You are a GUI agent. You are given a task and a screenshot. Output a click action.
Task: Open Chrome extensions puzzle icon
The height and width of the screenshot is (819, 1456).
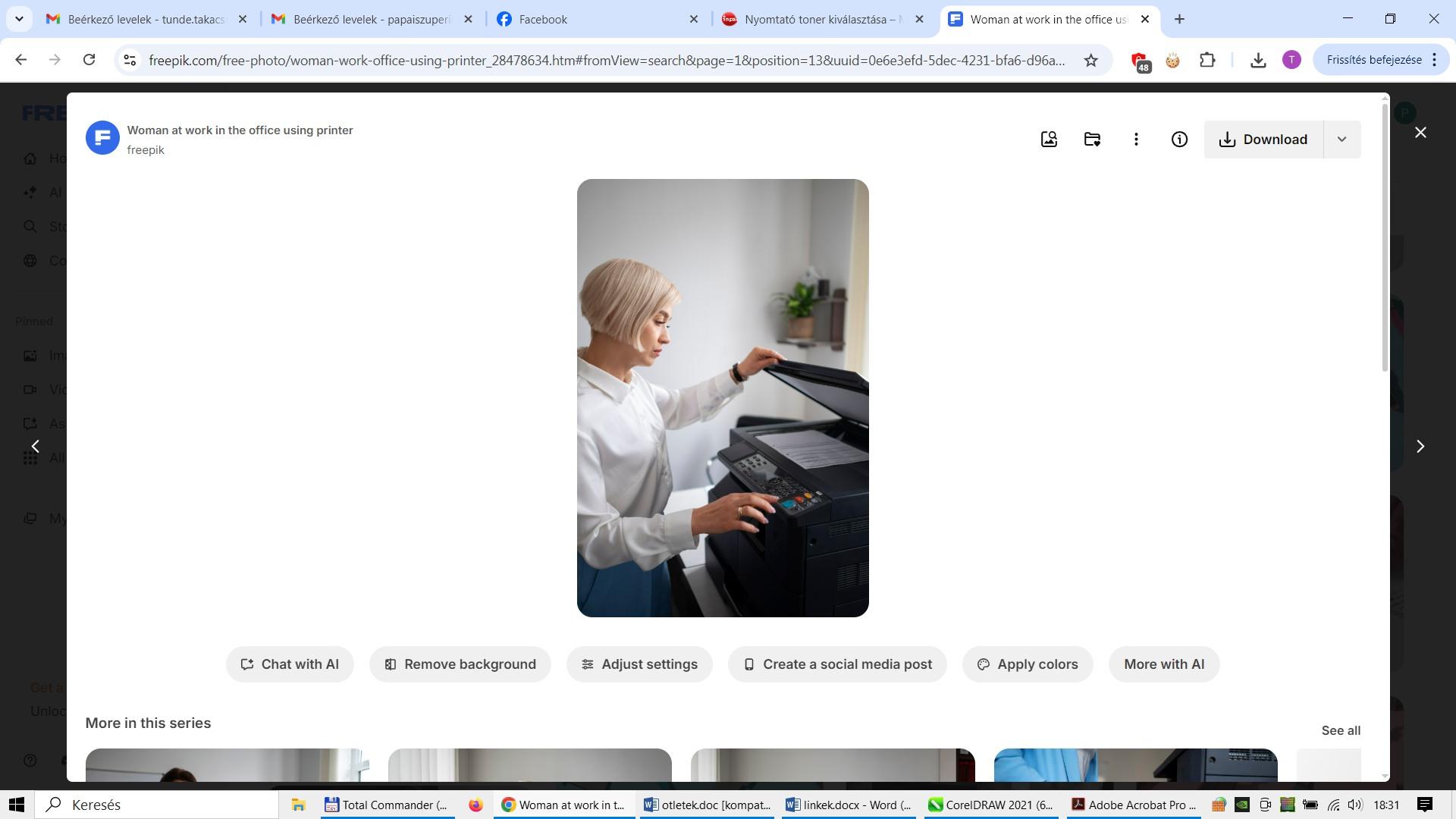[1207, 60]
